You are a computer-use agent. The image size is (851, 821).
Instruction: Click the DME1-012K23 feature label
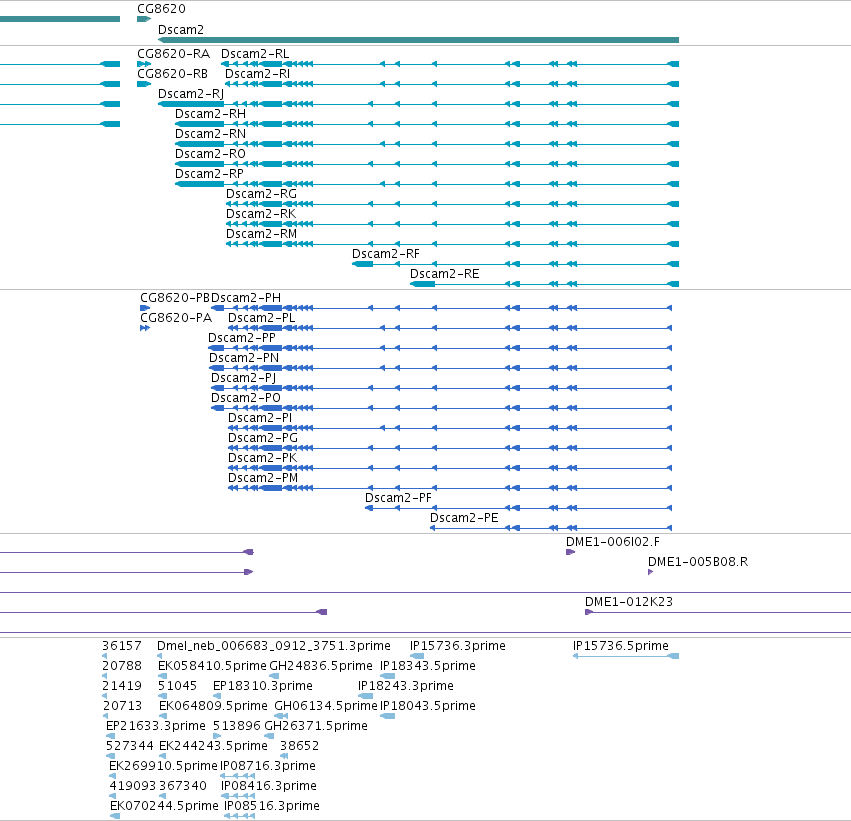pyautogui.click(x=628, y=602)
